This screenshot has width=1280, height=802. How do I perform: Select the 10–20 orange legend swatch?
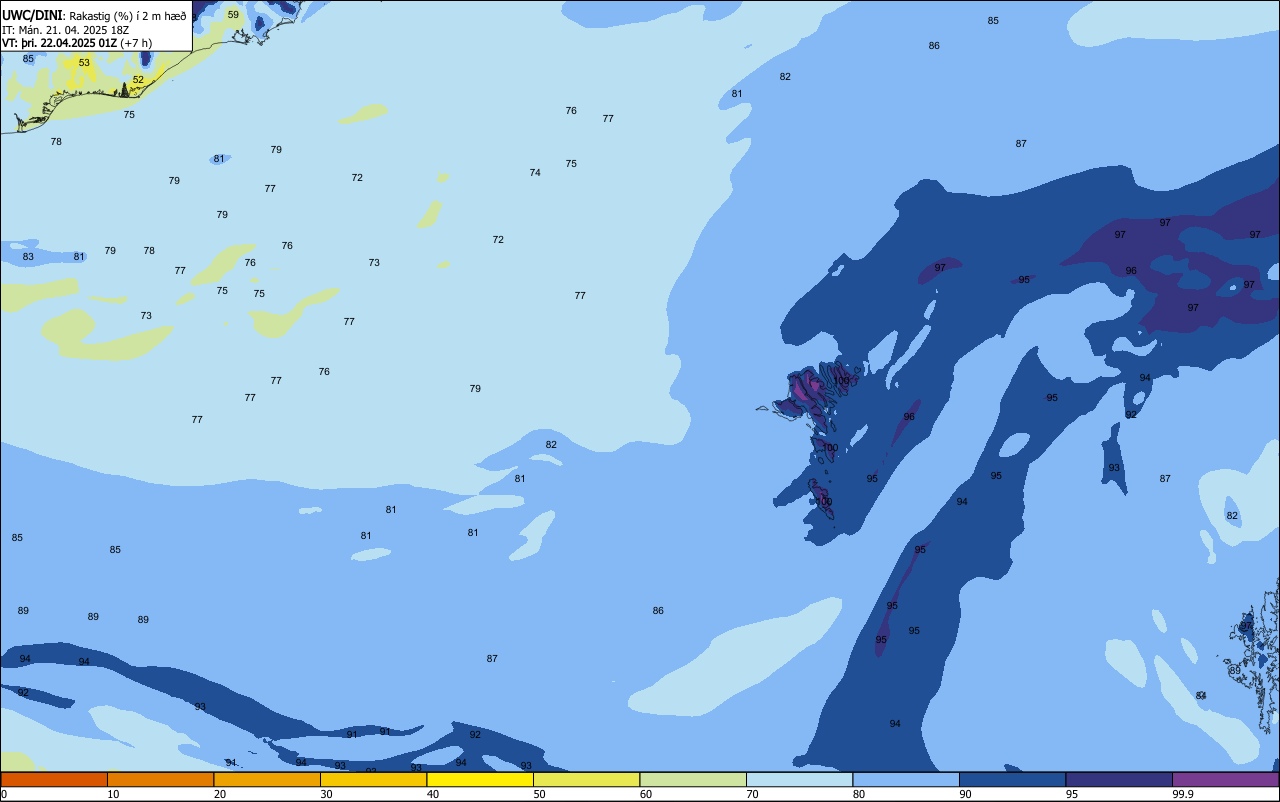[160, 779]
